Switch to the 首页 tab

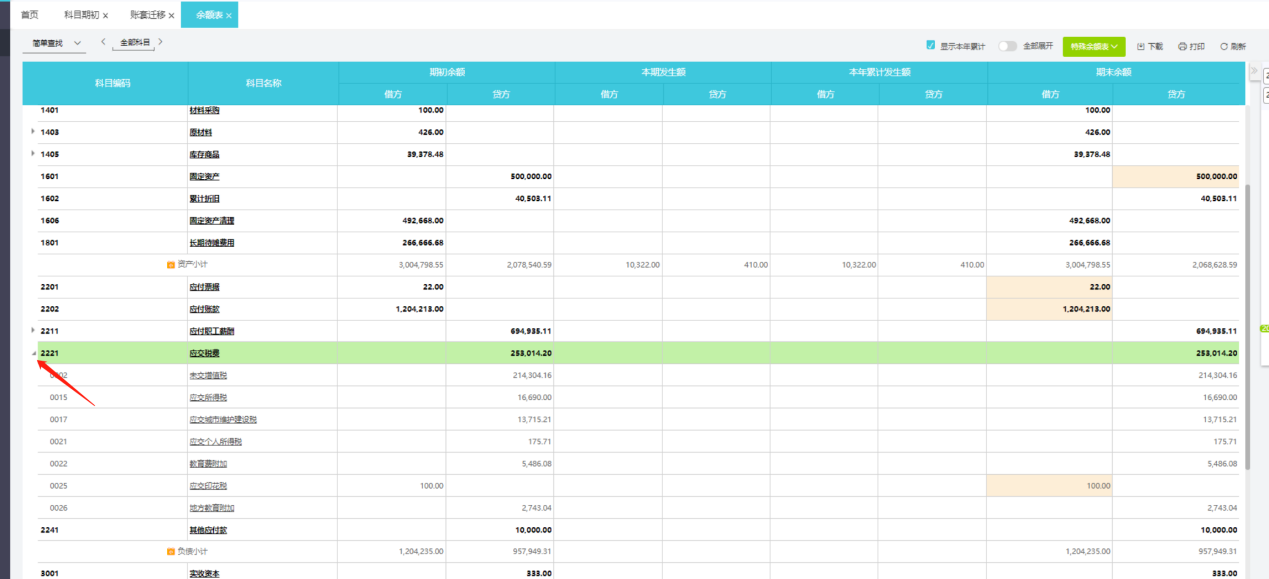(x=30, y=15)
